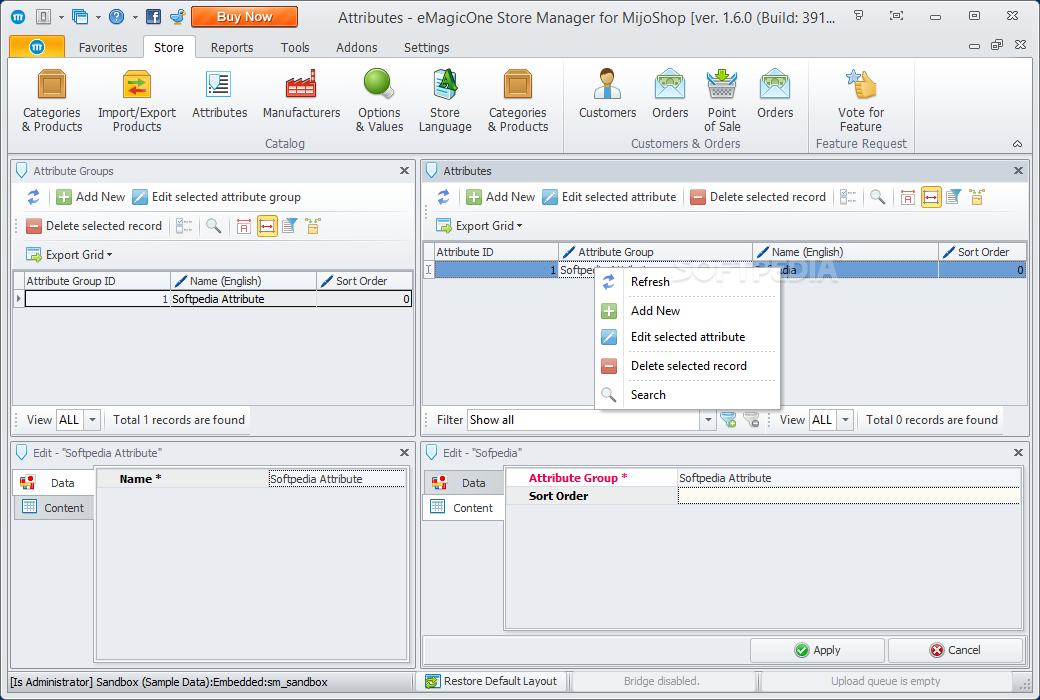The height and width of the screenshot is (700, 1040).
Task: Click filter icon in Attributes toolbar
Action: click(x=954, y=197)
